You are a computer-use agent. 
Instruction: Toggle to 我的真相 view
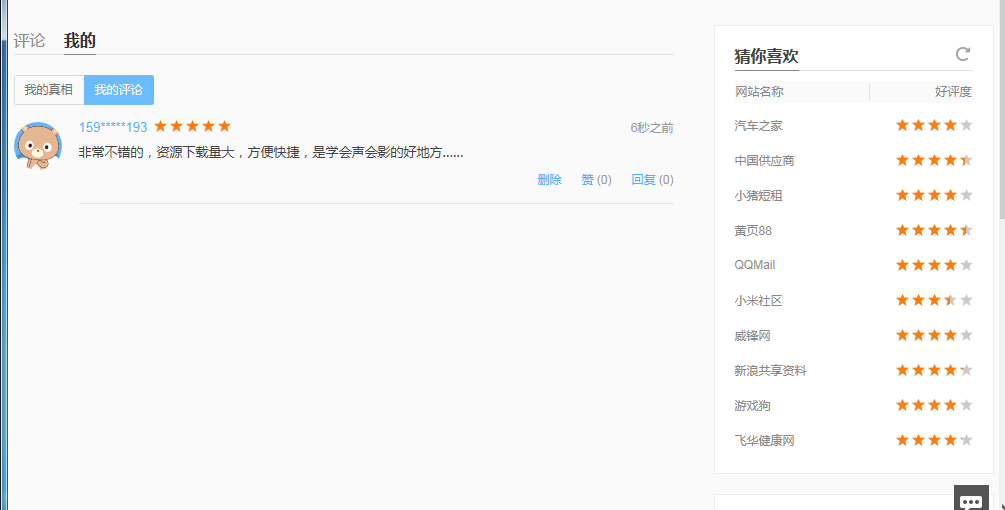pos(49,90)
